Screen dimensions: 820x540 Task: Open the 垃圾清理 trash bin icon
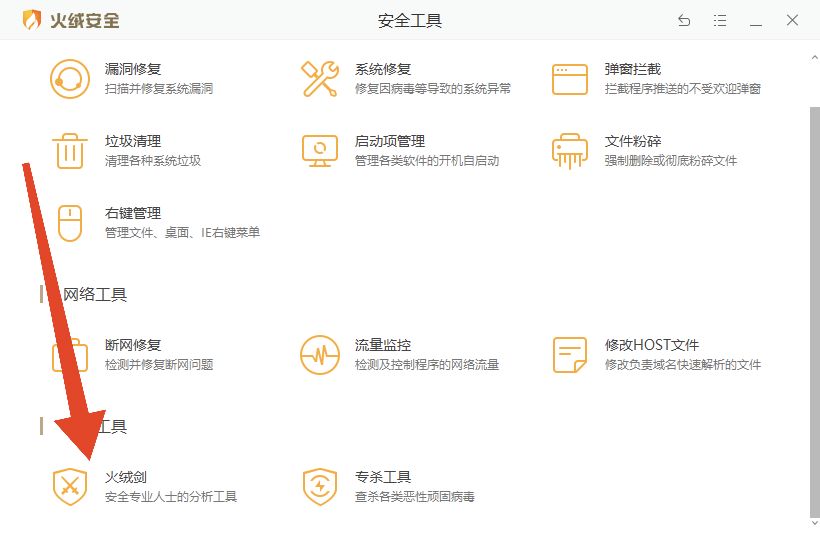tap(70, 151)
